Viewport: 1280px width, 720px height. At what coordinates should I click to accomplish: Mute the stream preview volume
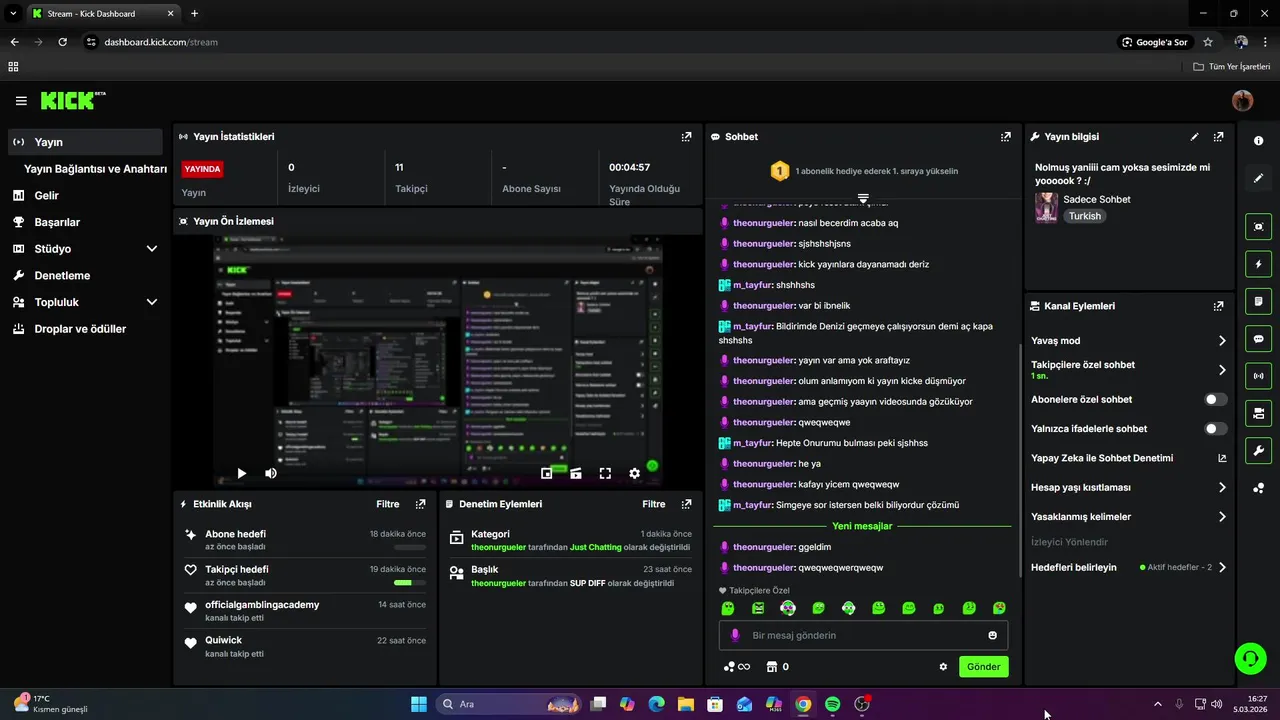[270, 473]
